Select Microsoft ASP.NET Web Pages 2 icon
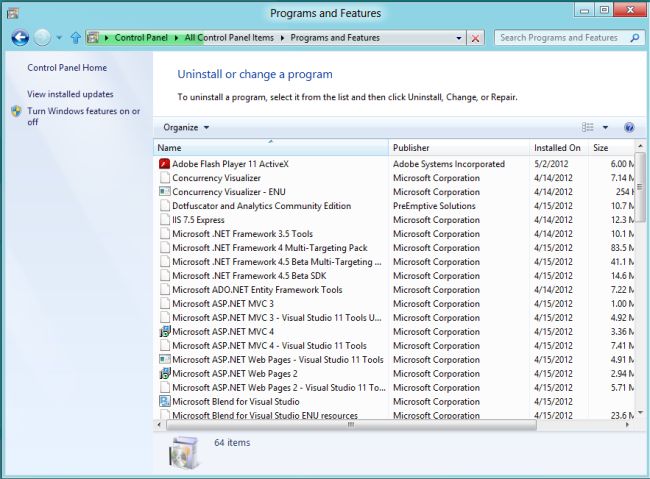The height and width of the screenshot is (479, 650). (x=165, y=374)
